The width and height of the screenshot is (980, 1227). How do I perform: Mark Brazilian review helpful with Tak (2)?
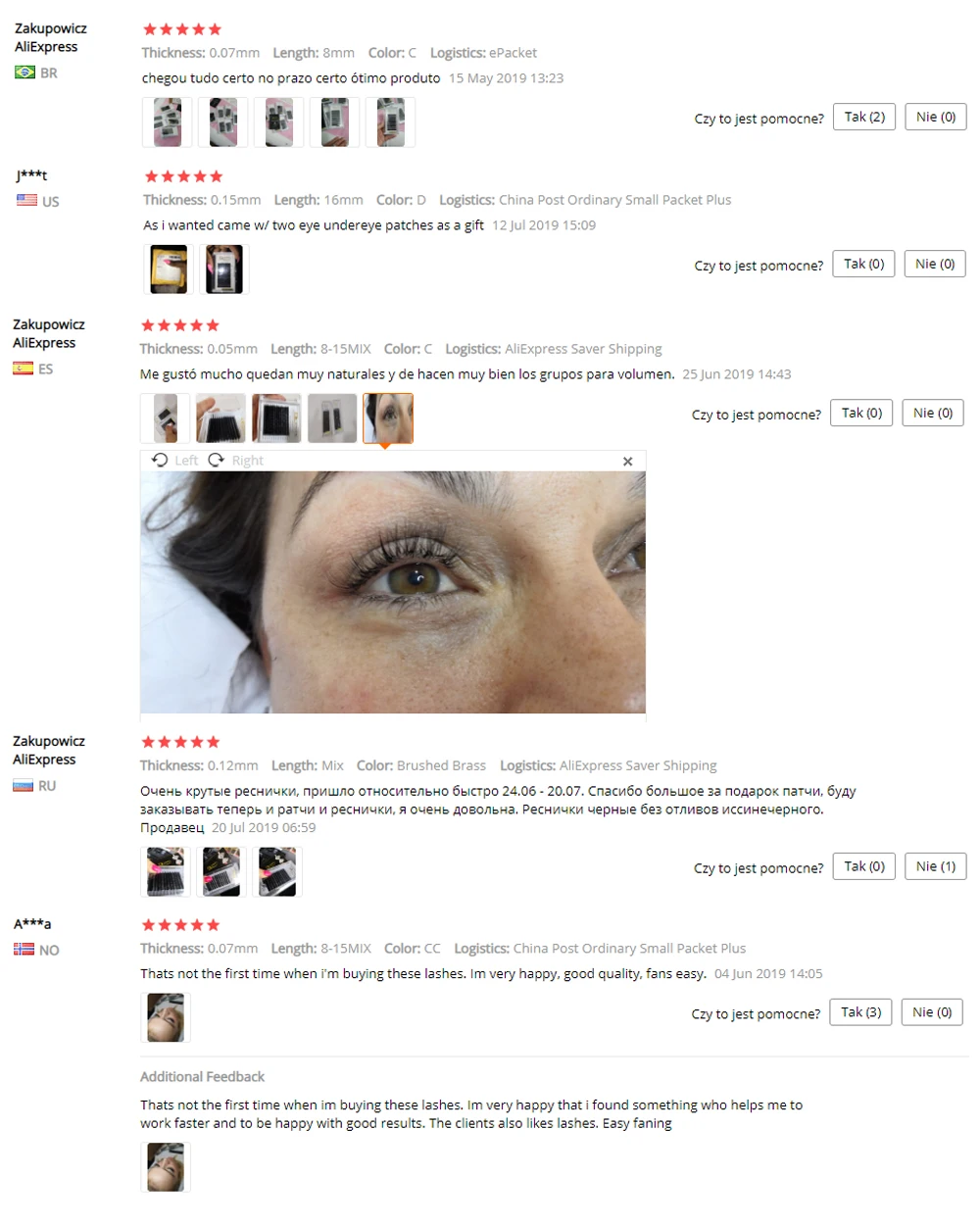864,118
